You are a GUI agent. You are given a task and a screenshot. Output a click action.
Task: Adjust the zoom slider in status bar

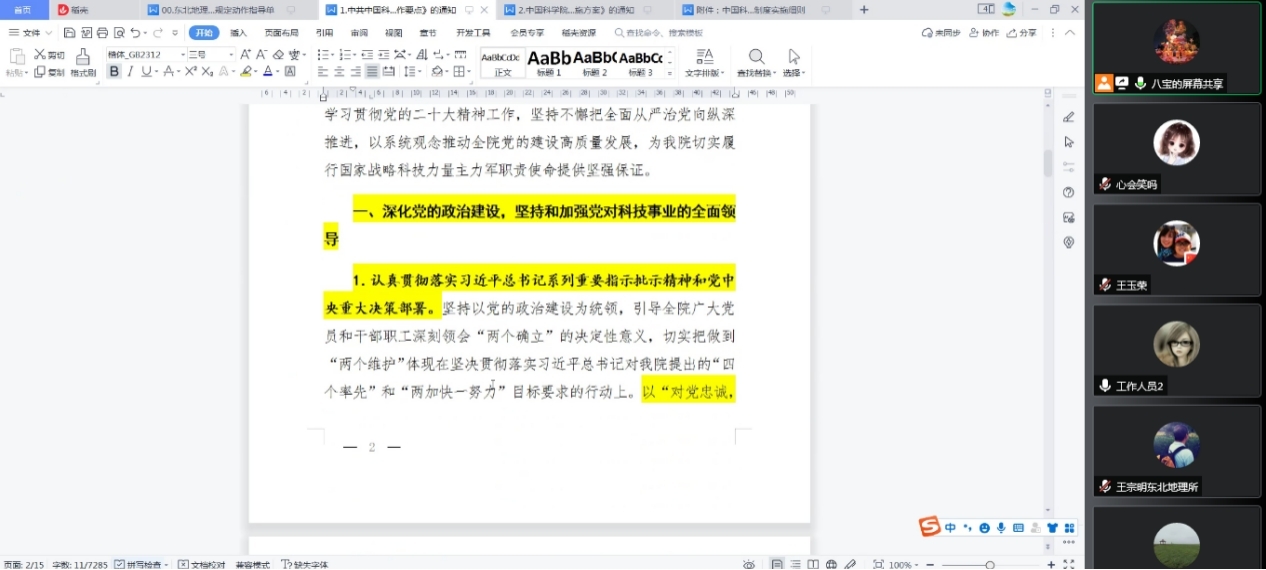point(989,564)
